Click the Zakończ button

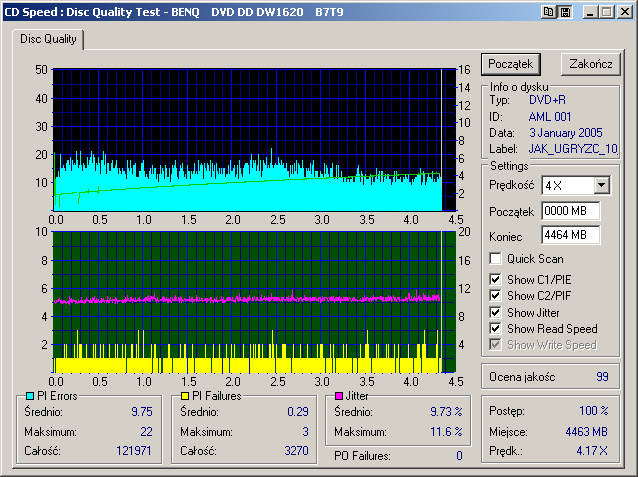click(x=591, y=64)
